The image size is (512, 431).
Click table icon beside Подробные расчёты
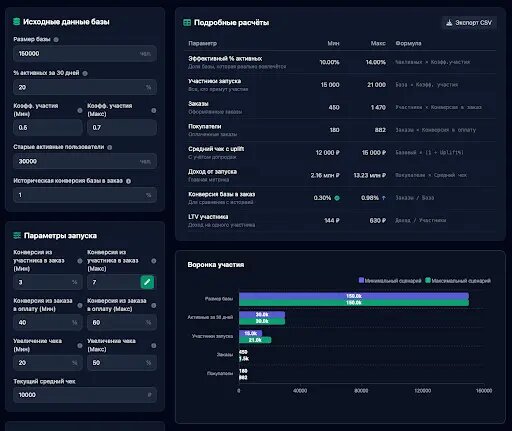click(187, 23)
